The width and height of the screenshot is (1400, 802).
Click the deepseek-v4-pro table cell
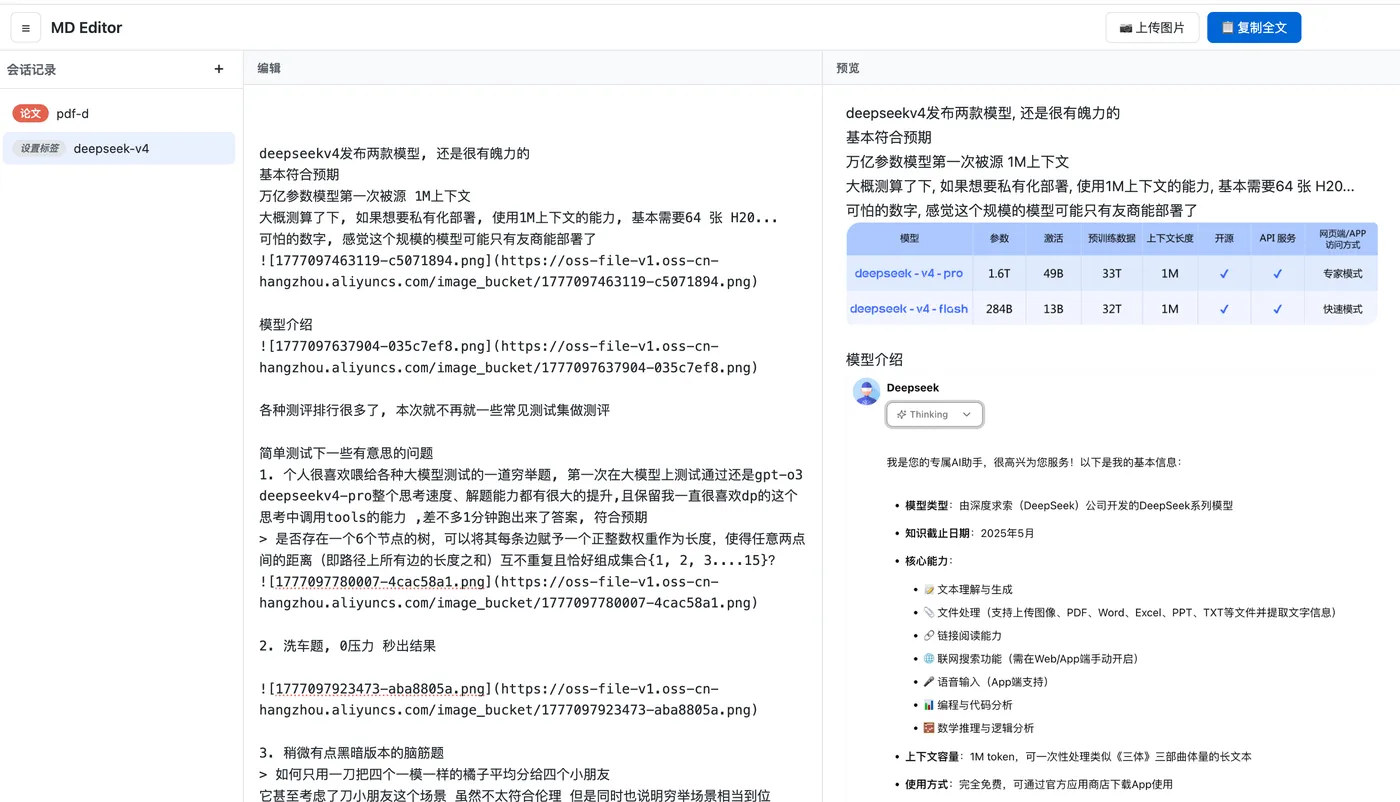coord(909,273)
